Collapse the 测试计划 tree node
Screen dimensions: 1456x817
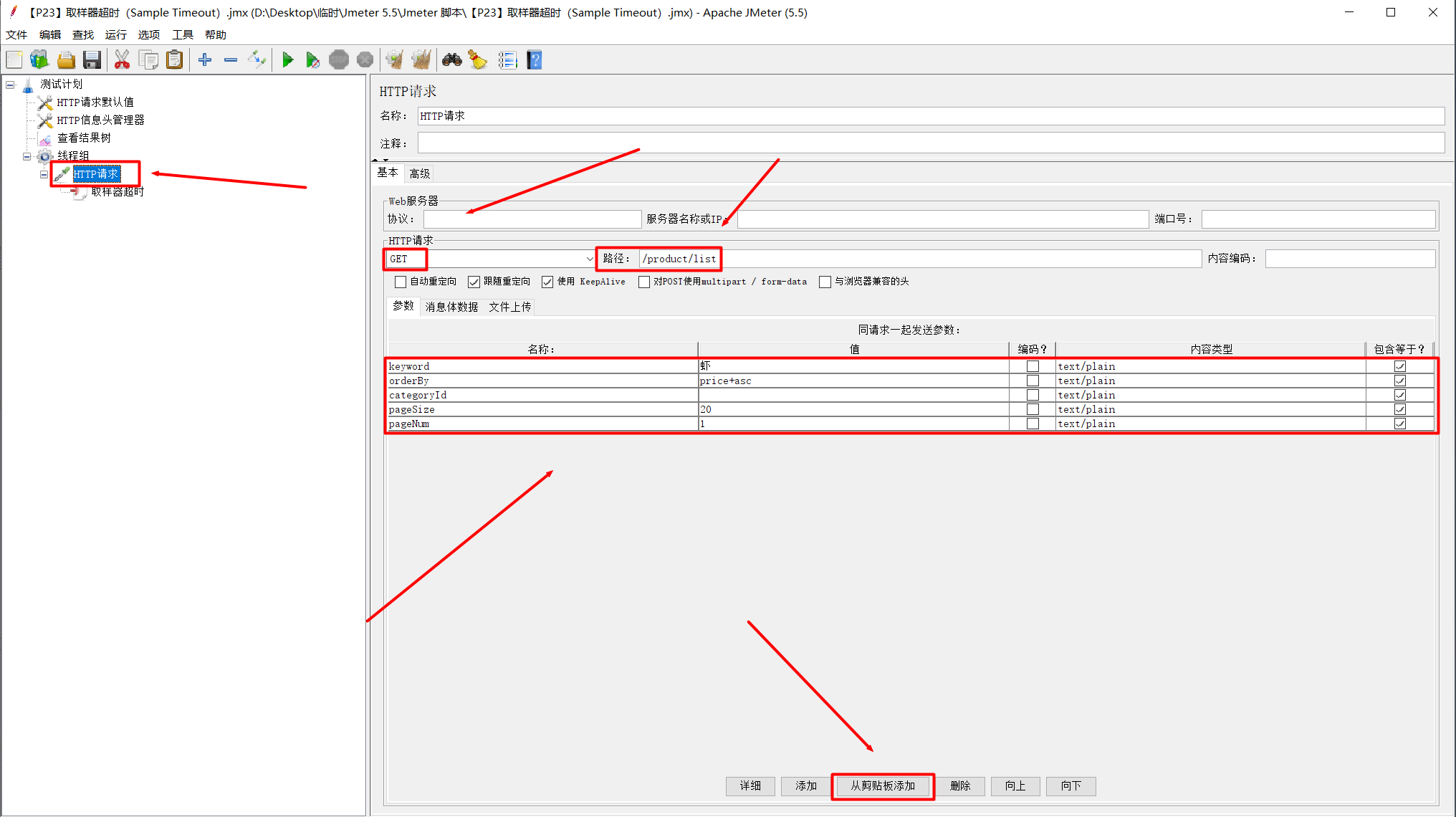click(x=11, y=85)
